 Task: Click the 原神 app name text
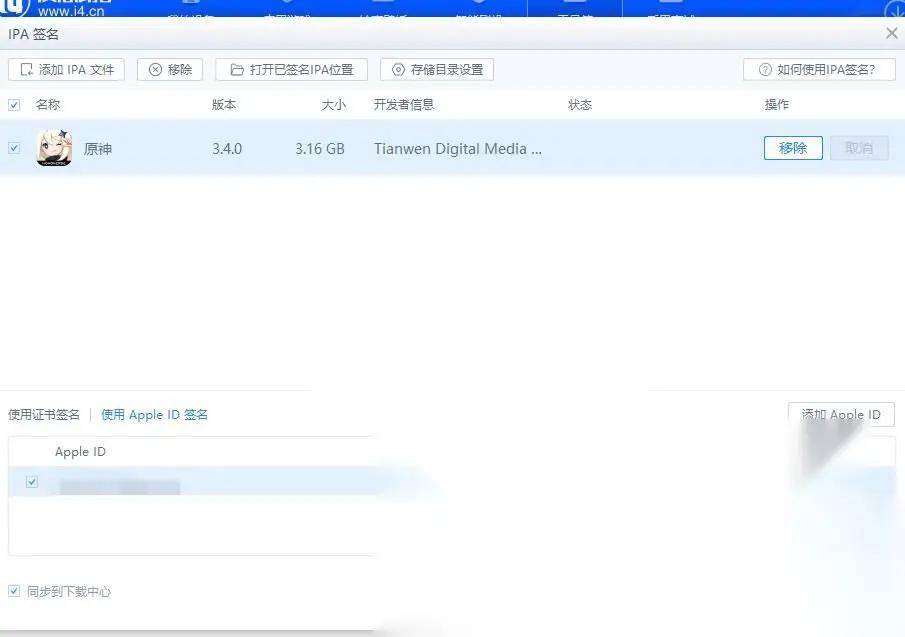pos(98,149)
